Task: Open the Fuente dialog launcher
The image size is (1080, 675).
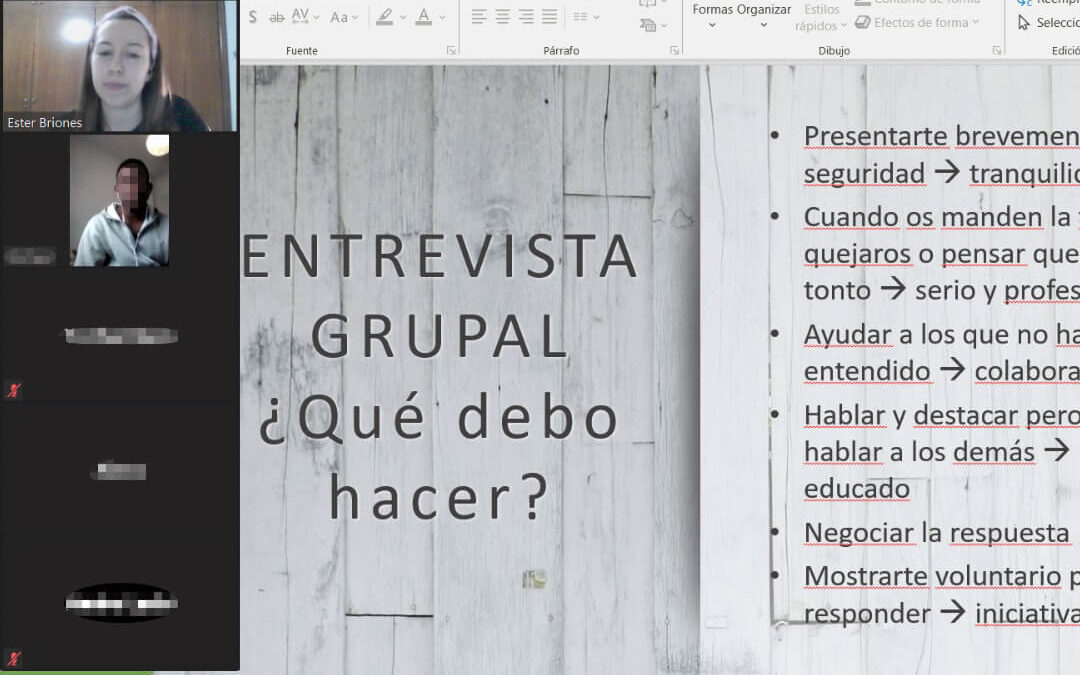Action: (451, 50)
